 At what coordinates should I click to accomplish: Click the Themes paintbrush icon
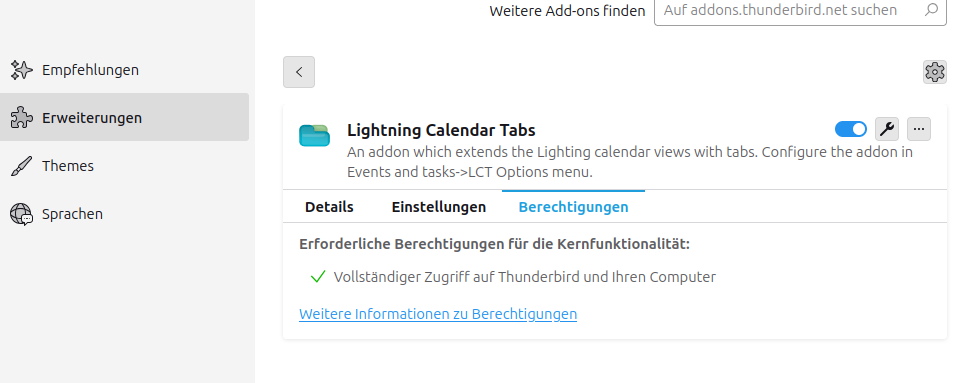[21, 165]
